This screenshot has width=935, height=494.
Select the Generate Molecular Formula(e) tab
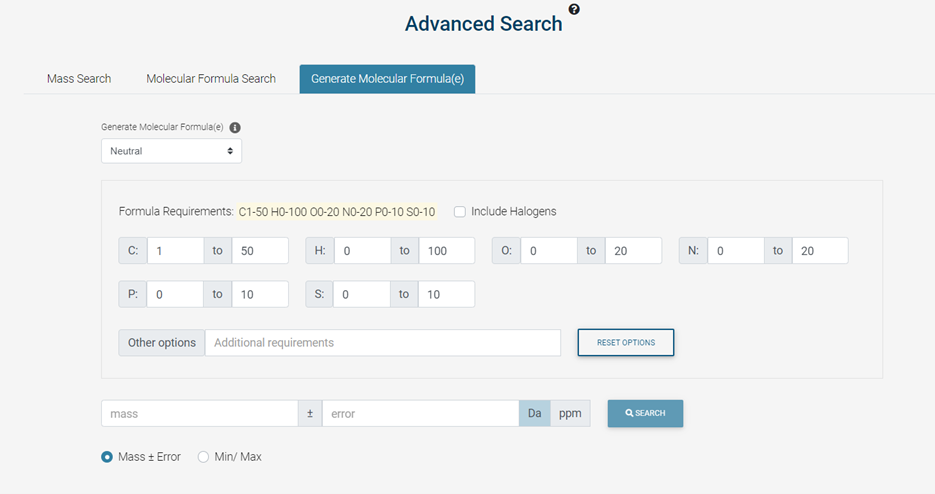tap(387, 79)
